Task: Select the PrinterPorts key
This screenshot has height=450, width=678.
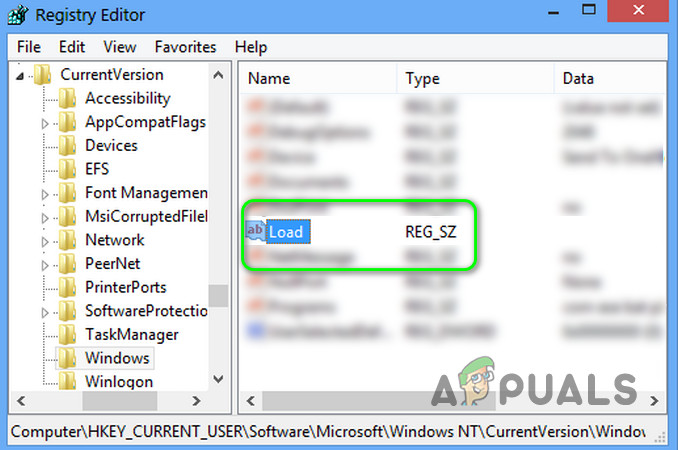Action: pos(125,287)
